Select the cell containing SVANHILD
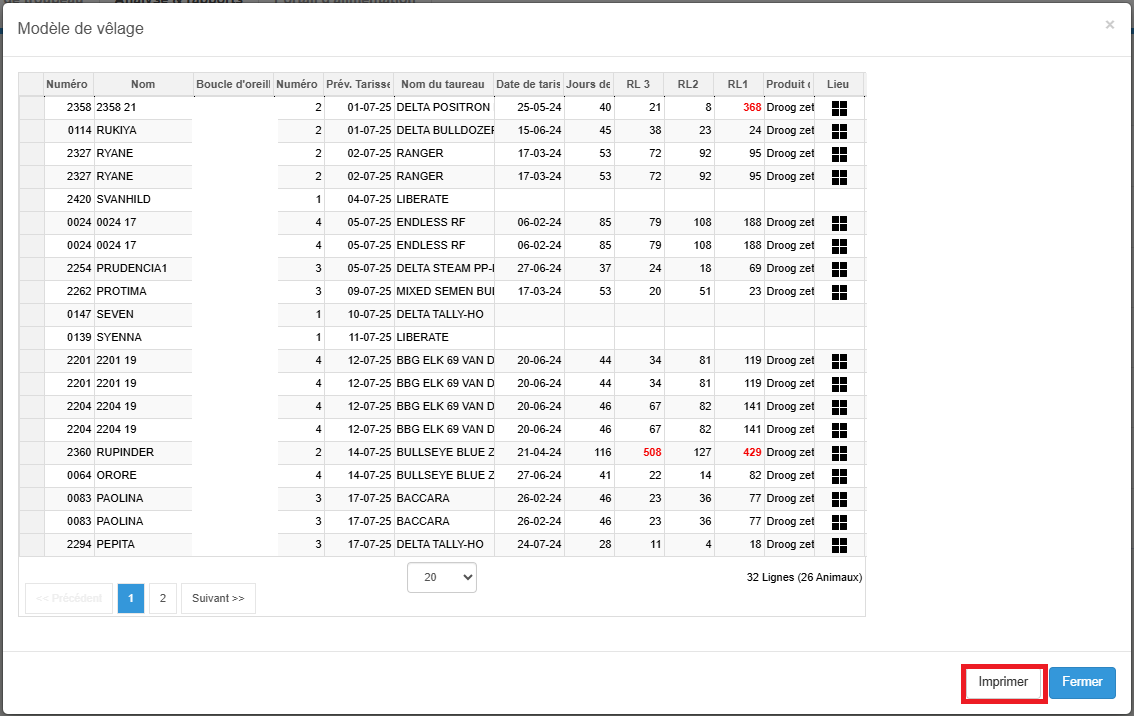 (x=143, y=199)
